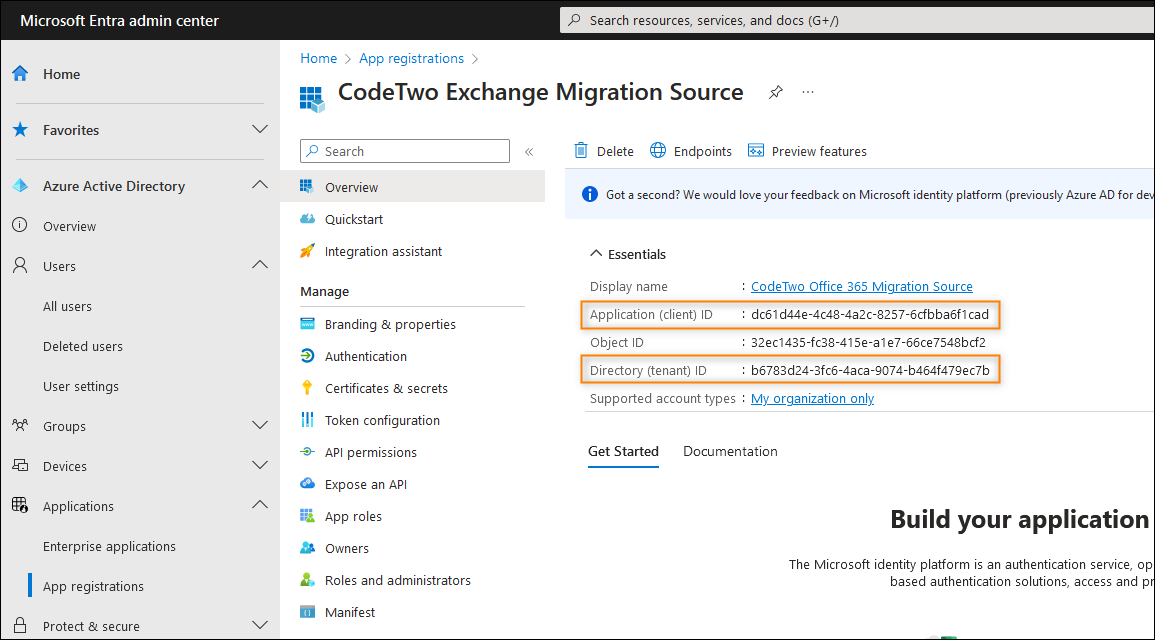The image size is (1155, 640).
Task: Click App registrations breadcrumb link
Action: click(411, 58)
